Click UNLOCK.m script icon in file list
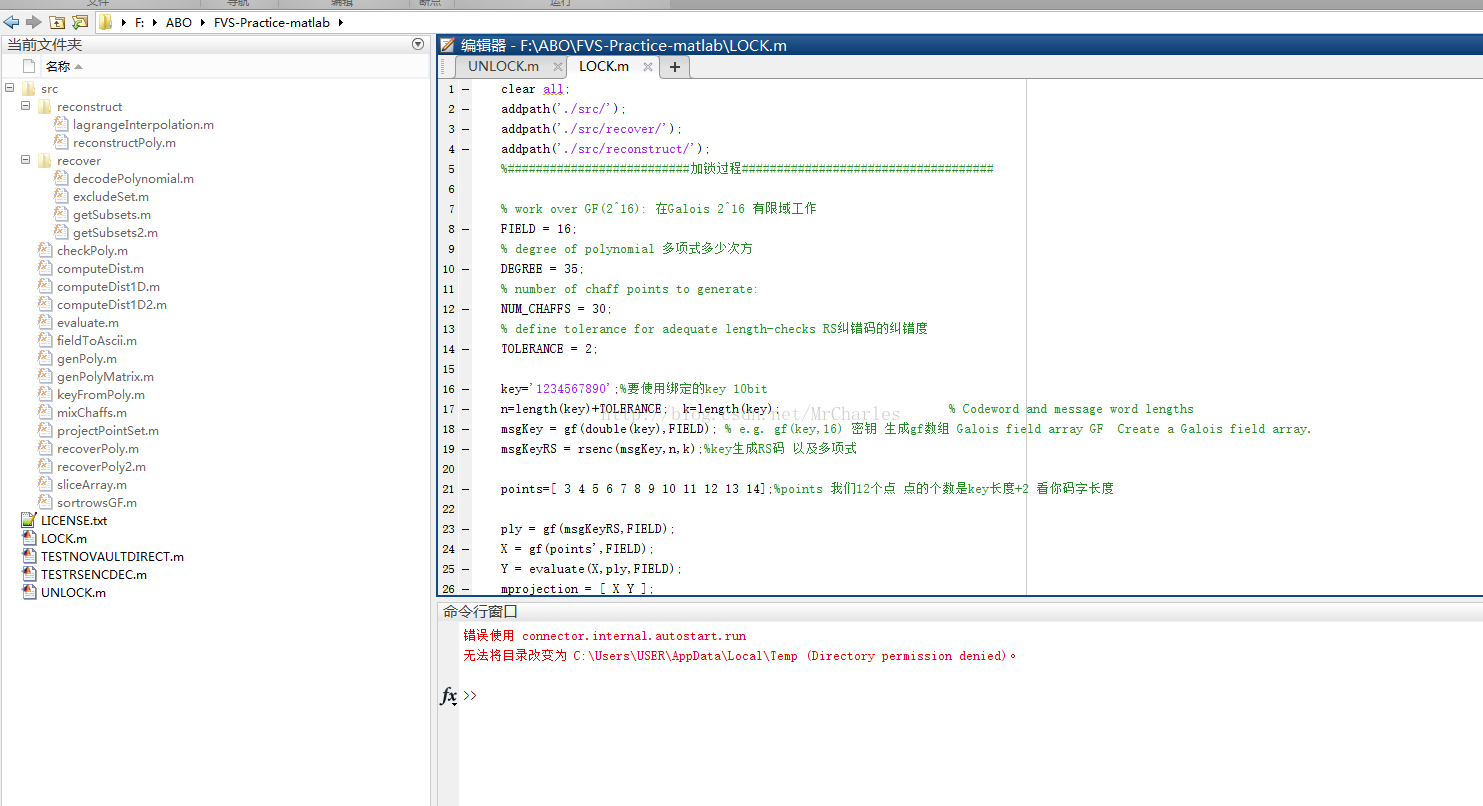This screenshot has height=806, width=1483. click(29, 592)
